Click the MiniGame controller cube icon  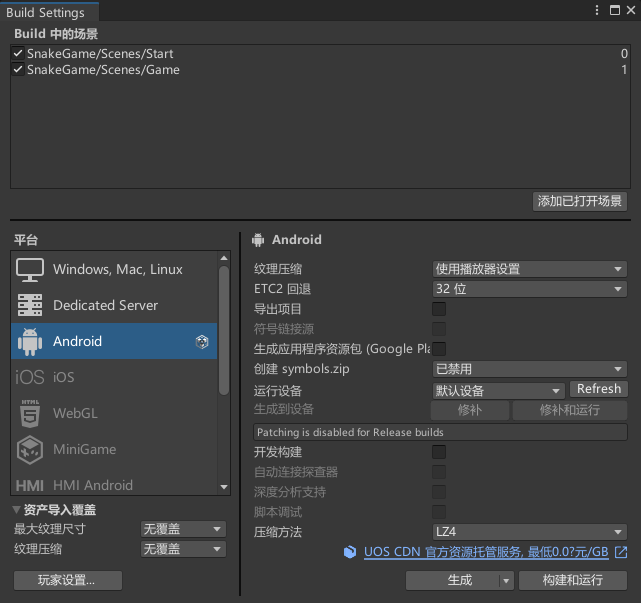point(30,450)
